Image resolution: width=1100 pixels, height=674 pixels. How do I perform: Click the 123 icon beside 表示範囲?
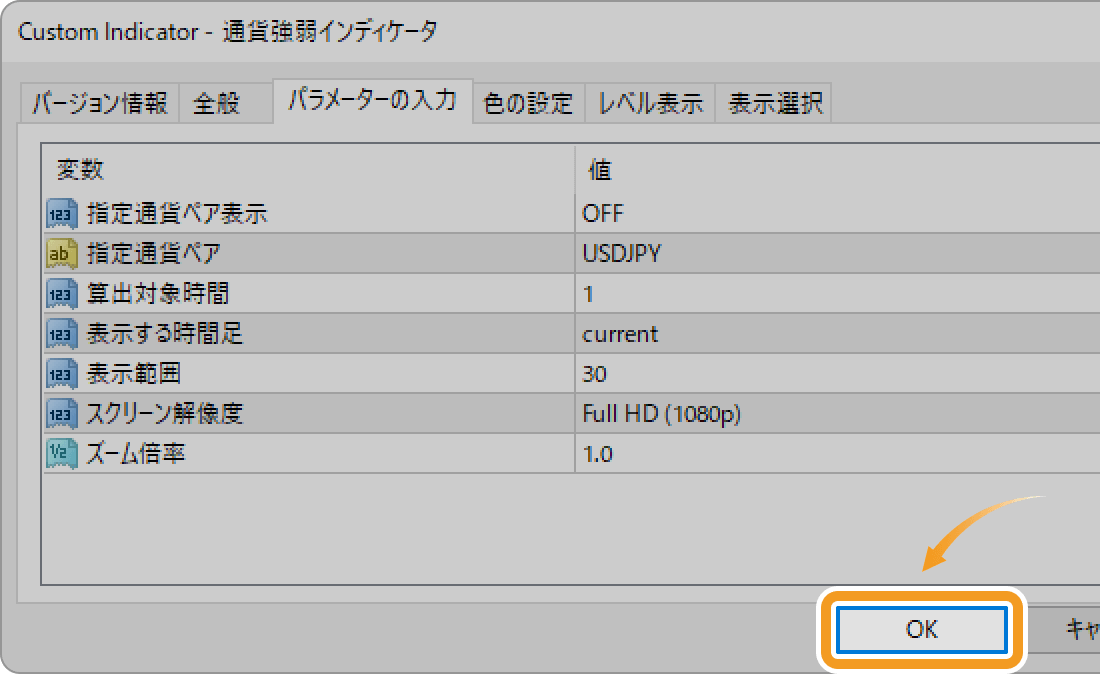(62, 374)
